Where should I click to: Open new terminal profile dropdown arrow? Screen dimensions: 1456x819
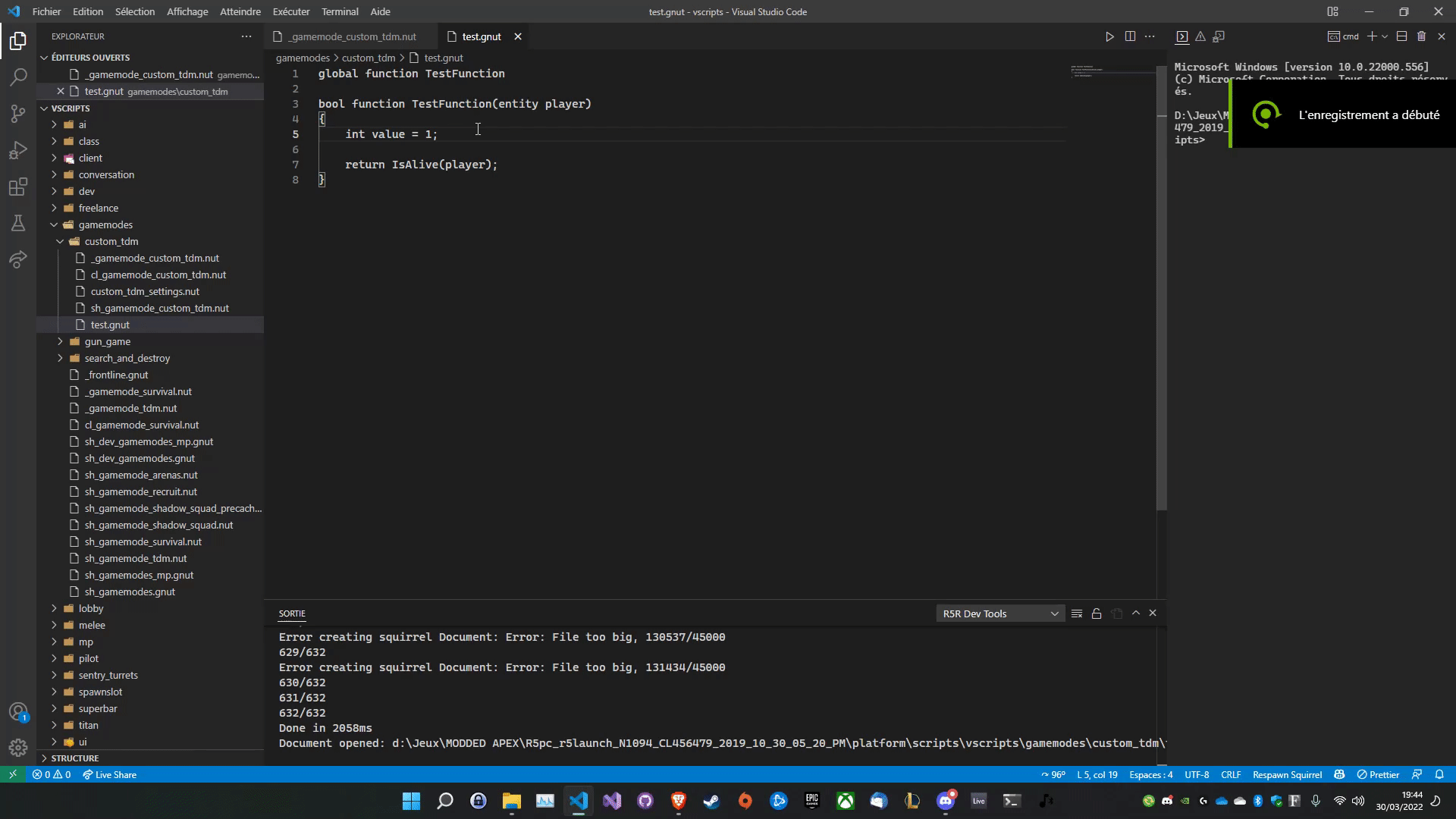click(1385, 36)
